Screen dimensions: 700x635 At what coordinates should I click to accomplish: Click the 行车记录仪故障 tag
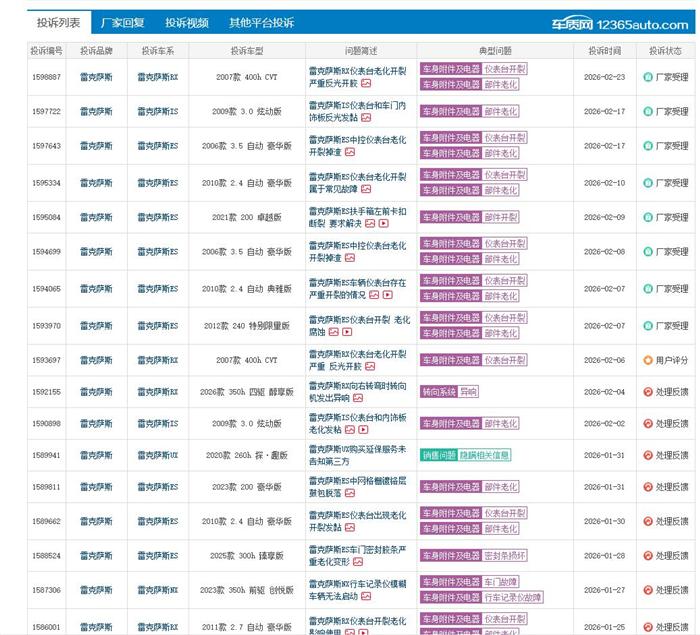coord(514,598)
